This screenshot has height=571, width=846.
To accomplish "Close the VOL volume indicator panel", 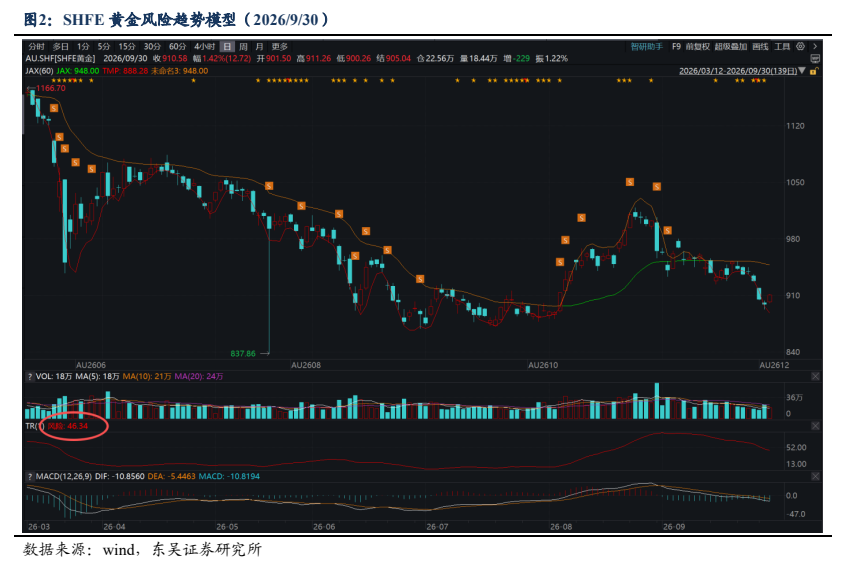I will pyautogui.click(x=815, y=376).
